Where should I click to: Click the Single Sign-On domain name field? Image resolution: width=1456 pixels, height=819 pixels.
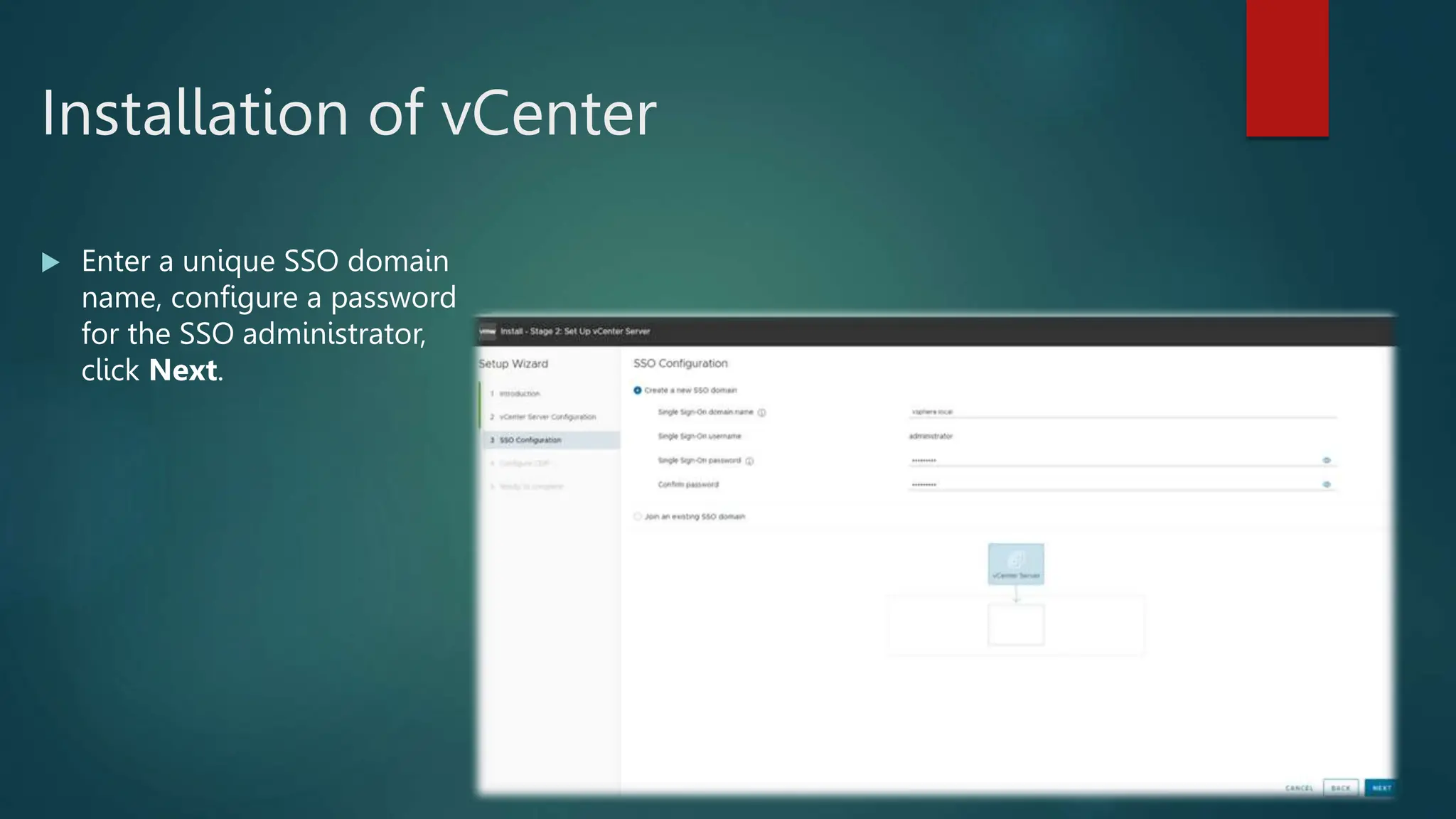1123,412
